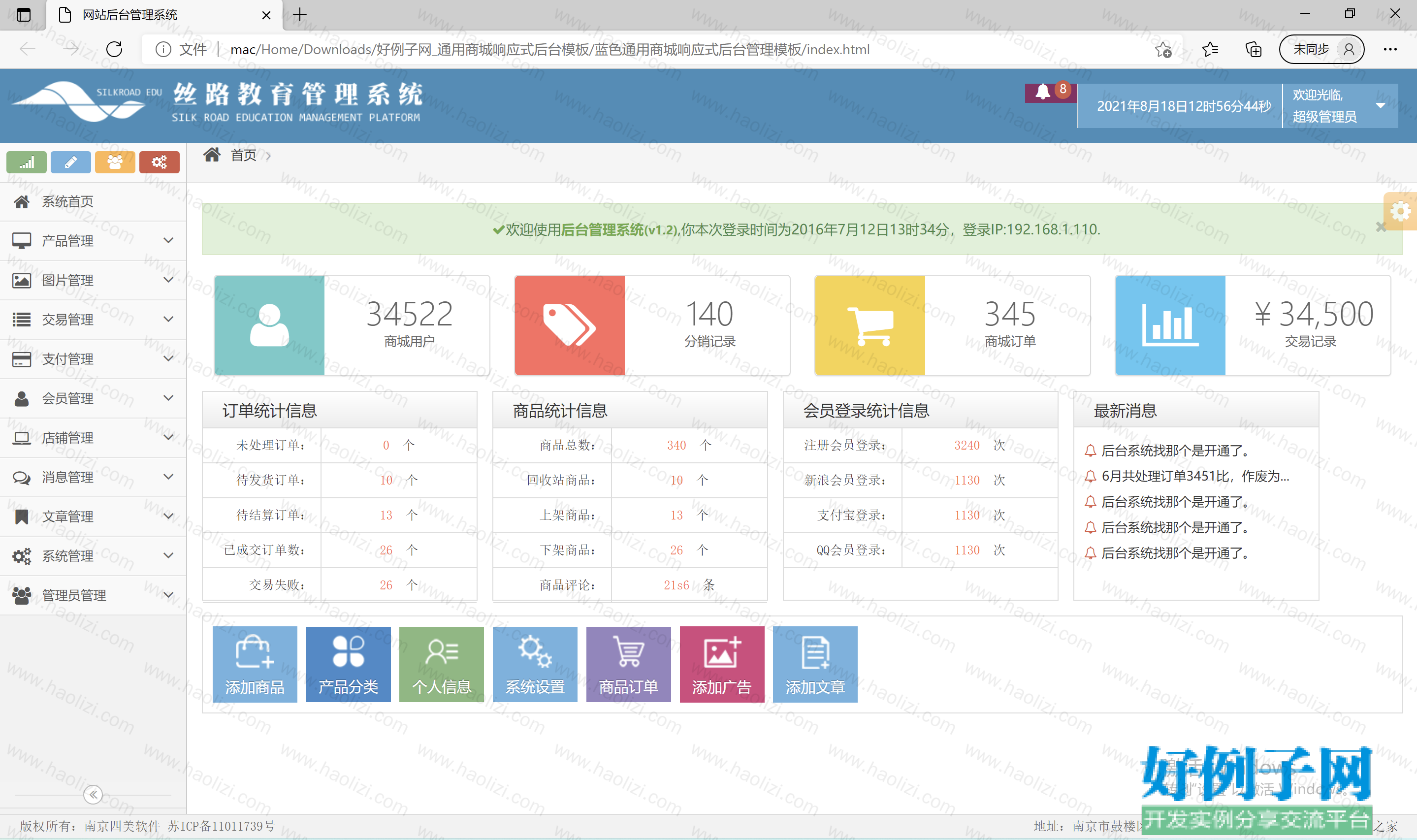Open the tab actions menu icon

click(x=23, y=15)
